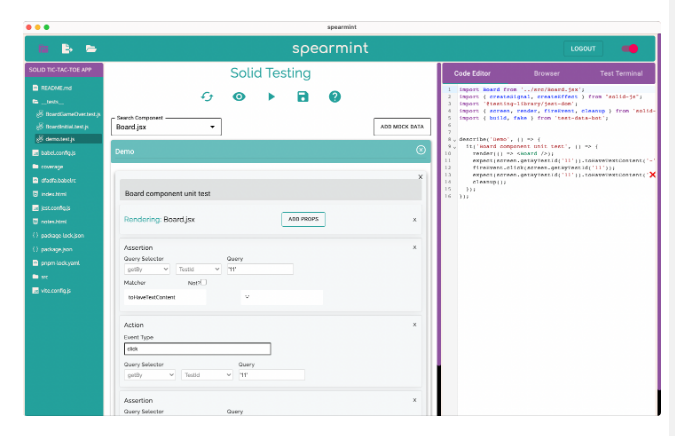Click the Query field in first Assertion
The width and height of the screenshot is (675, 436).
point(260,269)
